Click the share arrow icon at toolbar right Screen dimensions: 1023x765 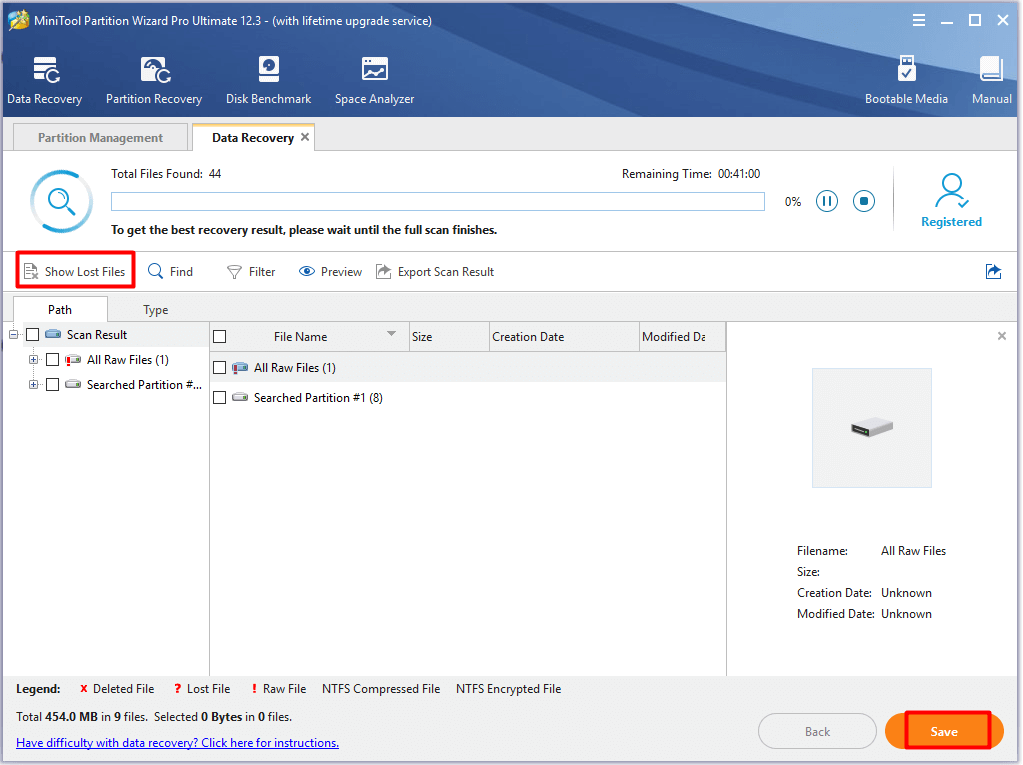point(993,271)
